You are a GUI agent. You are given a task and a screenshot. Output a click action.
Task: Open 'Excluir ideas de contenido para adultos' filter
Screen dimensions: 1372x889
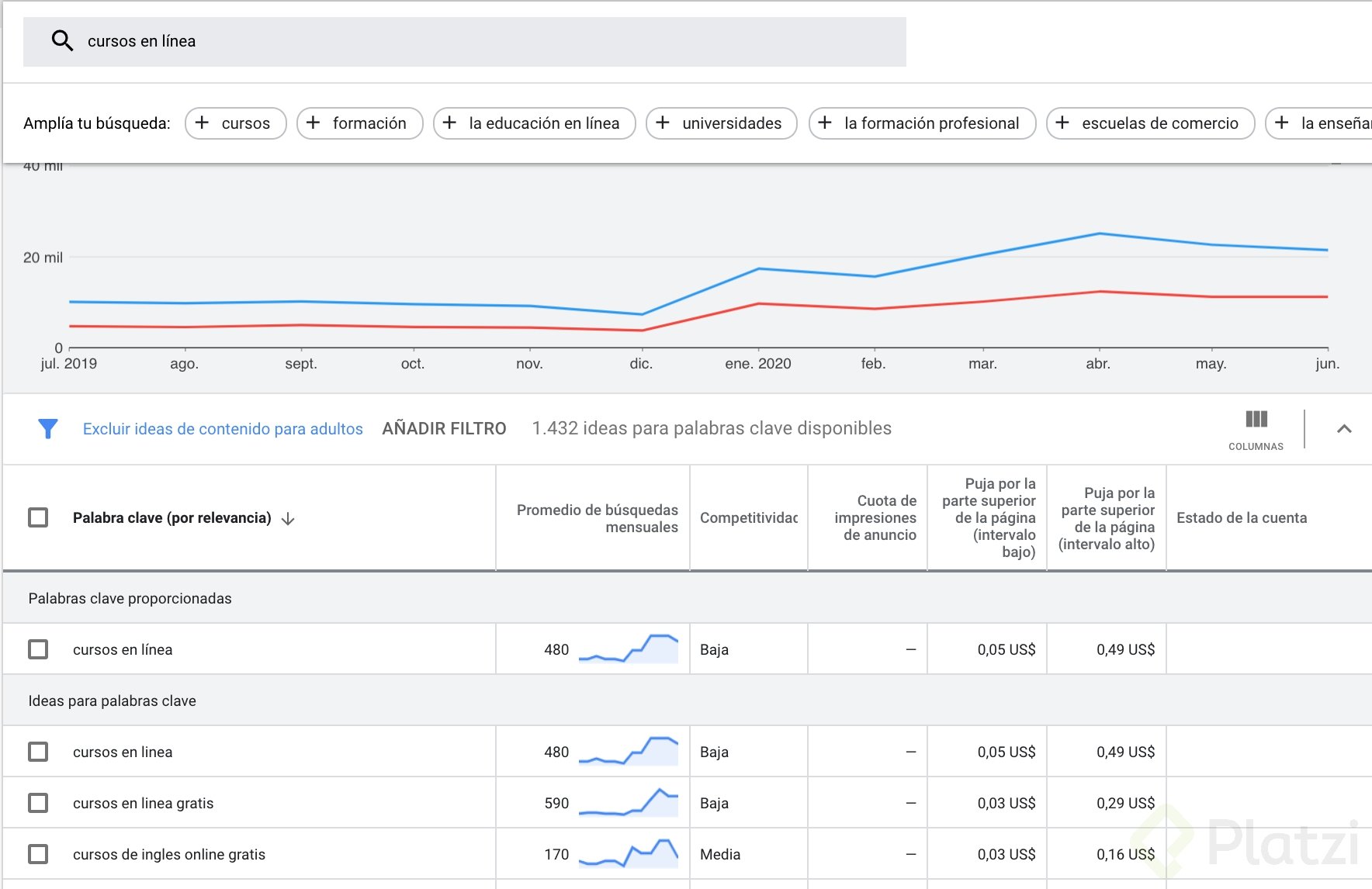click(223, 429)
